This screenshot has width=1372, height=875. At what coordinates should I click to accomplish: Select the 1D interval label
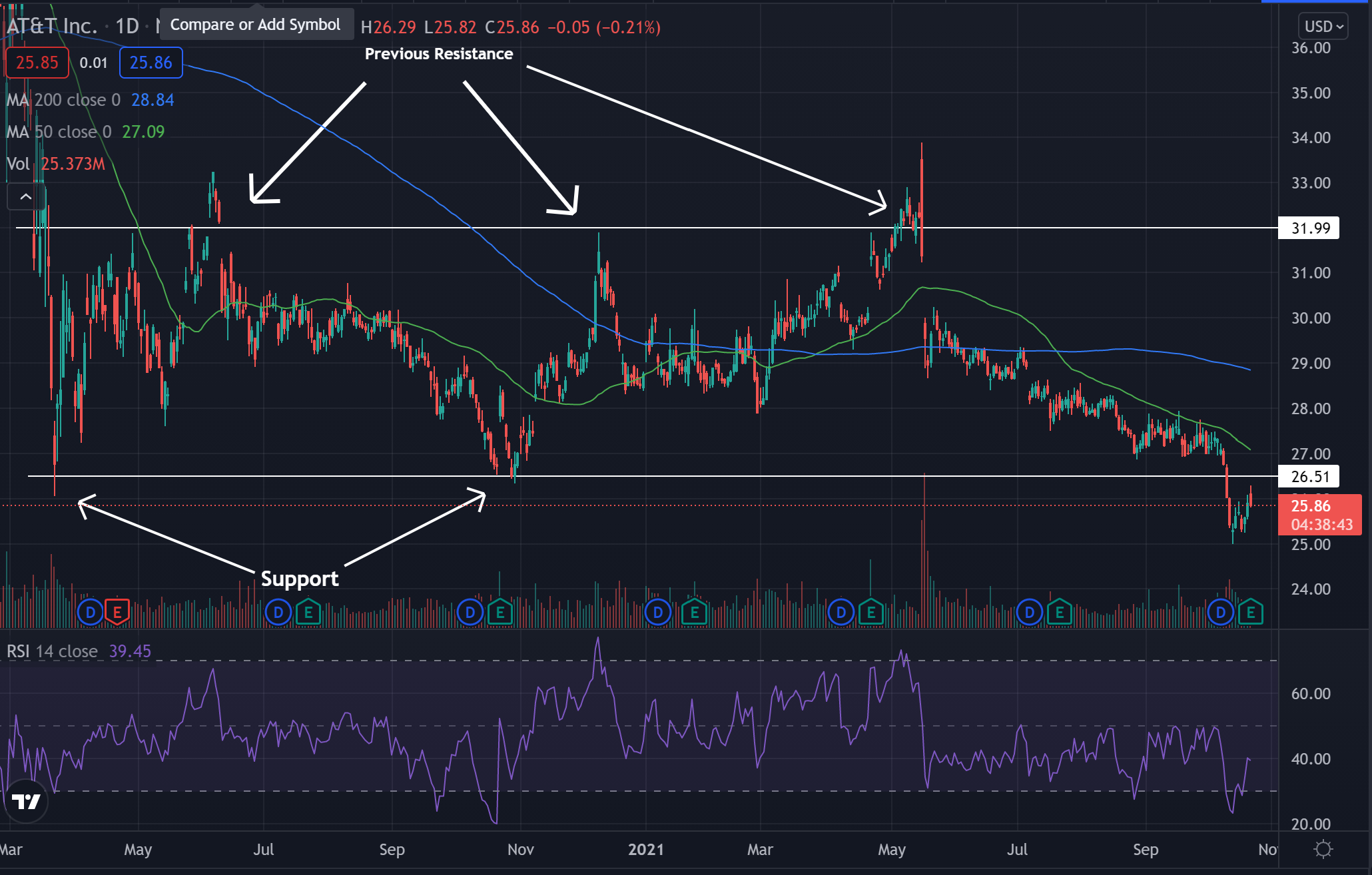click(x=127, y=26)
